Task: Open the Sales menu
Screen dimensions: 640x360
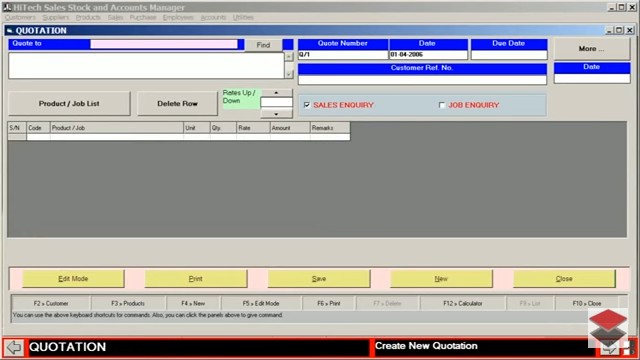Action: coord(116,18)
